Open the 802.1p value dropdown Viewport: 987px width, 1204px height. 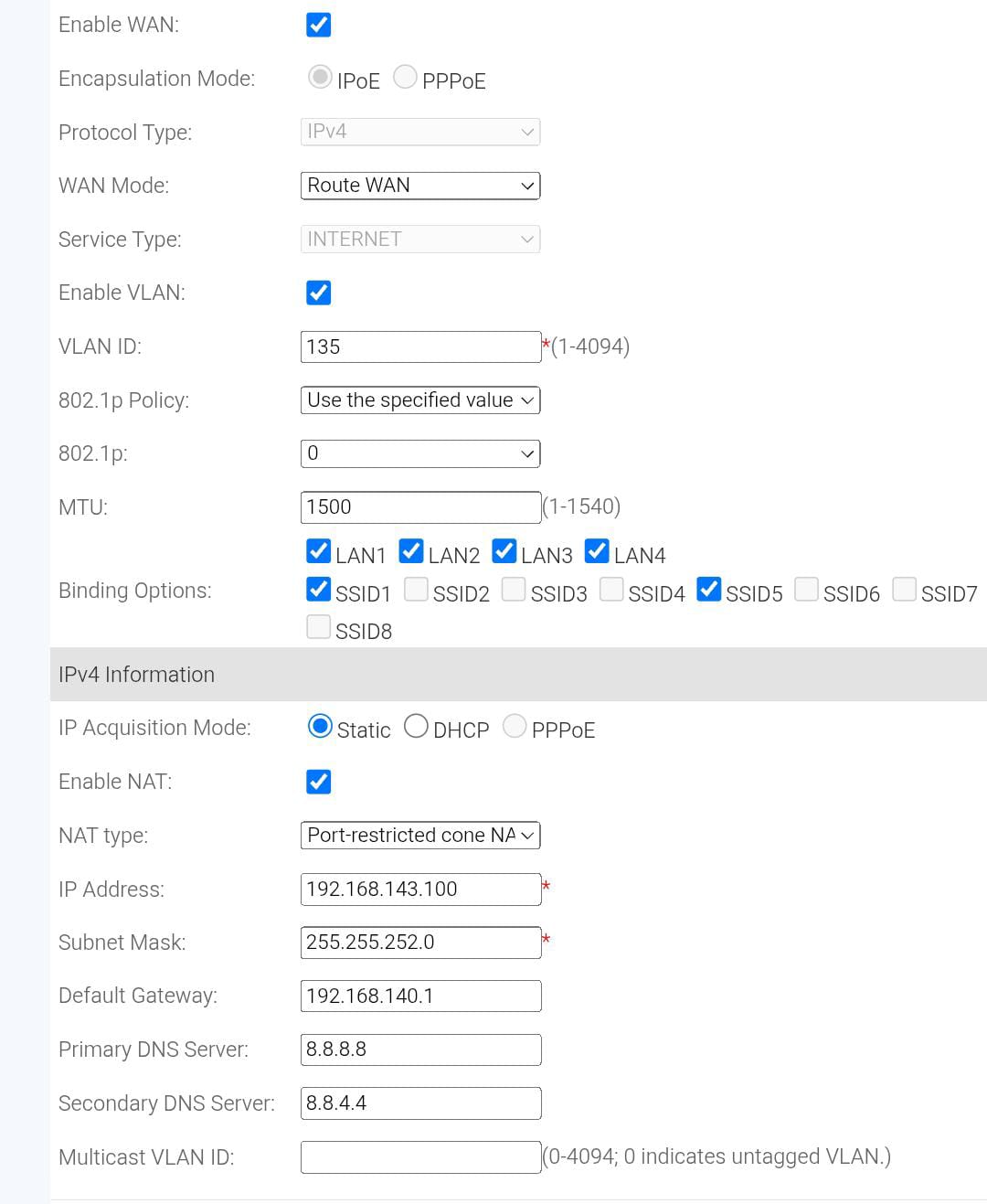(x=420, y=453)
